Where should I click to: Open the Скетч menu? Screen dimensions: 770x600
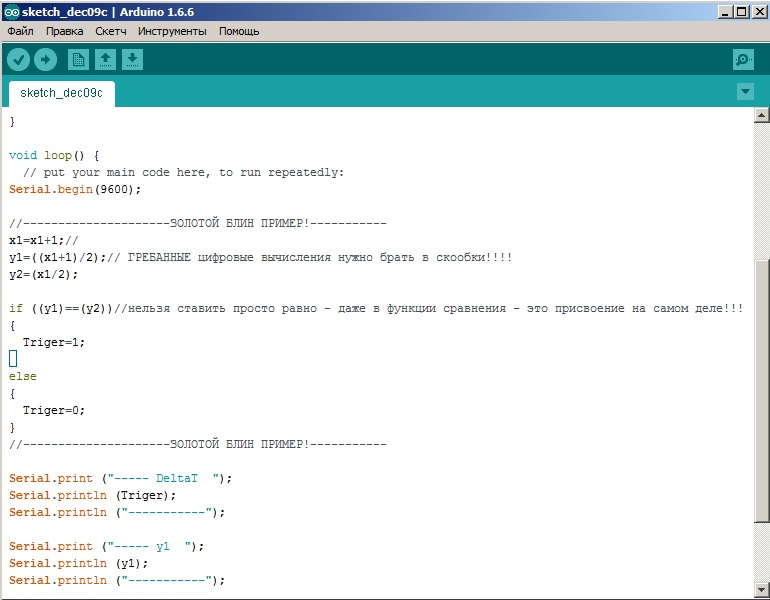point(110,31)
